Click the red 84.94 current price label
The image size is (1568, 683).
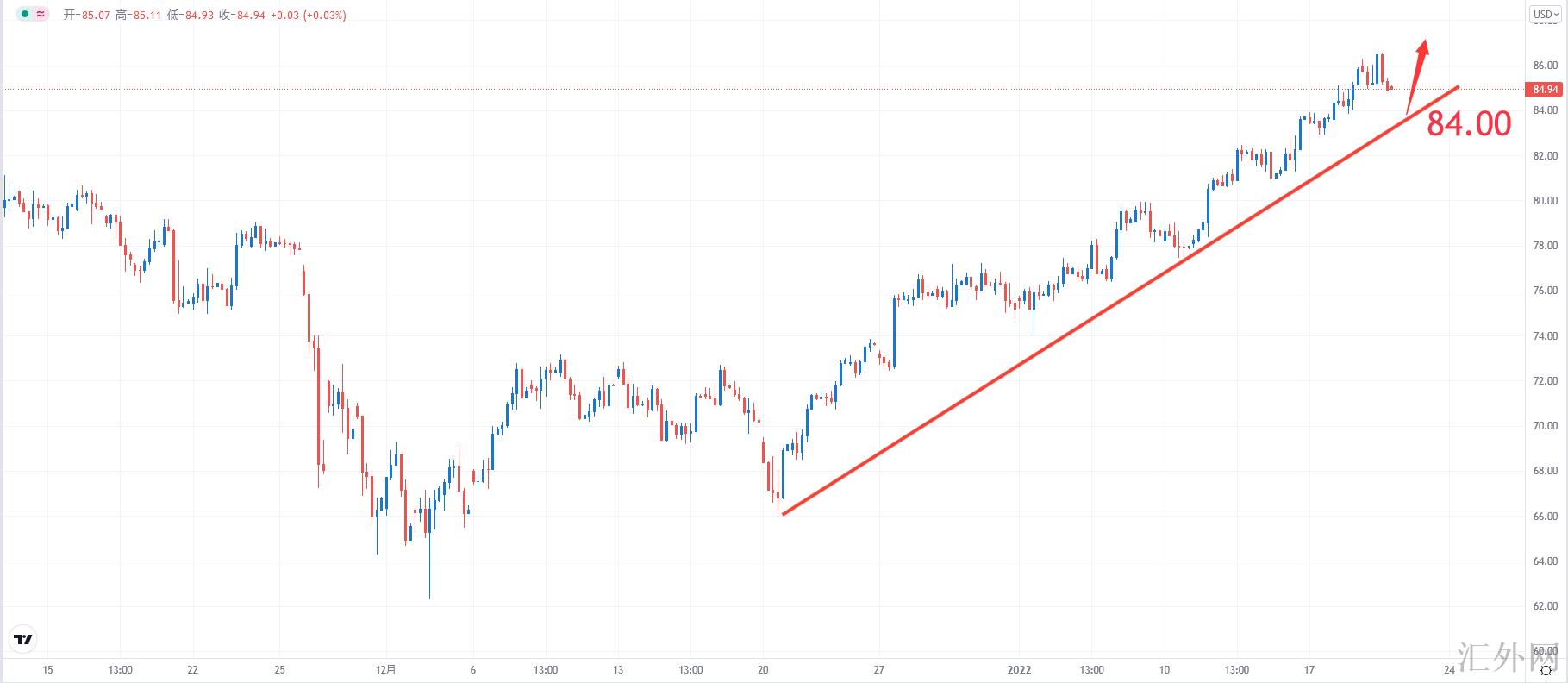tap(1545, 90)
